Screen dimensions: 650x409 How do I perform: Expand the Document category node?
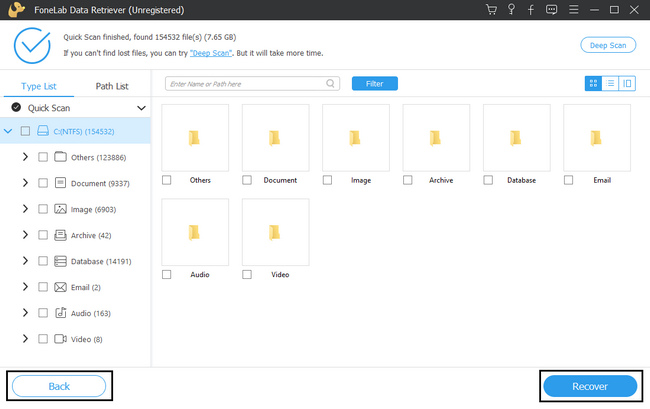click(25, 183)
